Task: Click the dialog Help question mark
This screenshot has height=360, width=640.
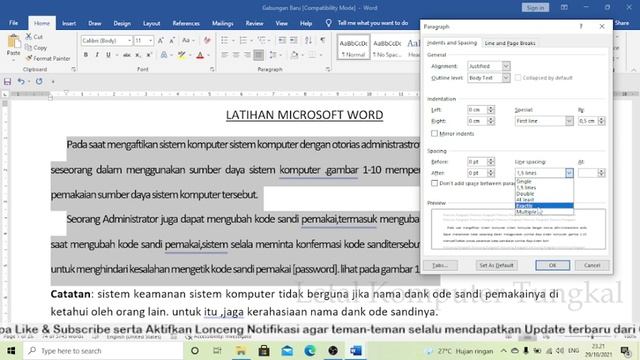Action: (x=581, y=27)
